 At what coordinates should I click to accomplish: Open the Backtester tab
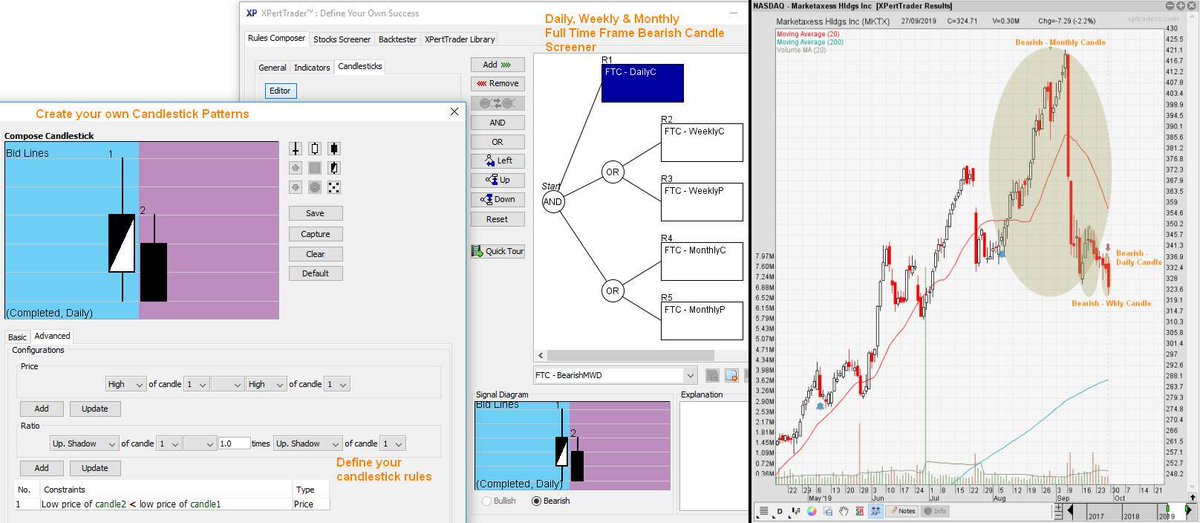click(x=397, y=39)
